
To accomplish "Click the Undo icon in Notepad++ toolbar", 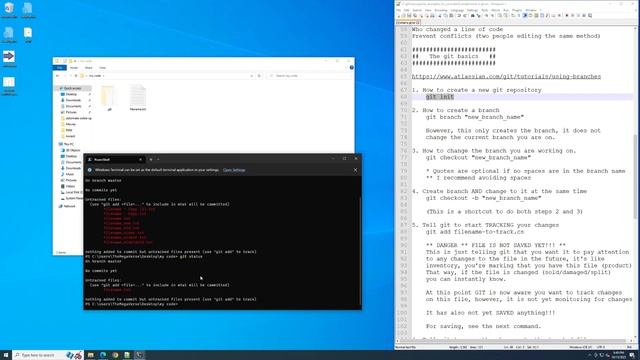I will 458,16.
